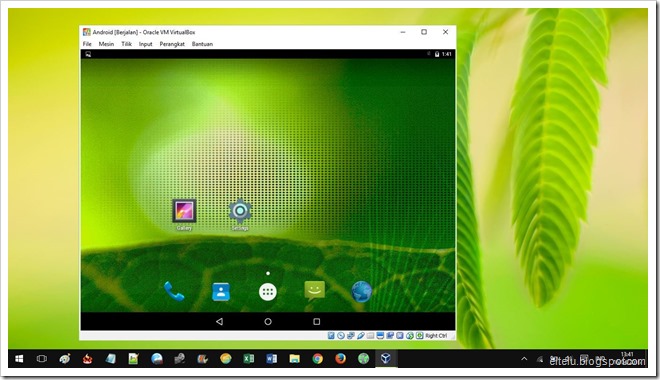The width and height of the screenshot is (660, 380).
Task: Click the display status indicator
Action: [380, 335]
